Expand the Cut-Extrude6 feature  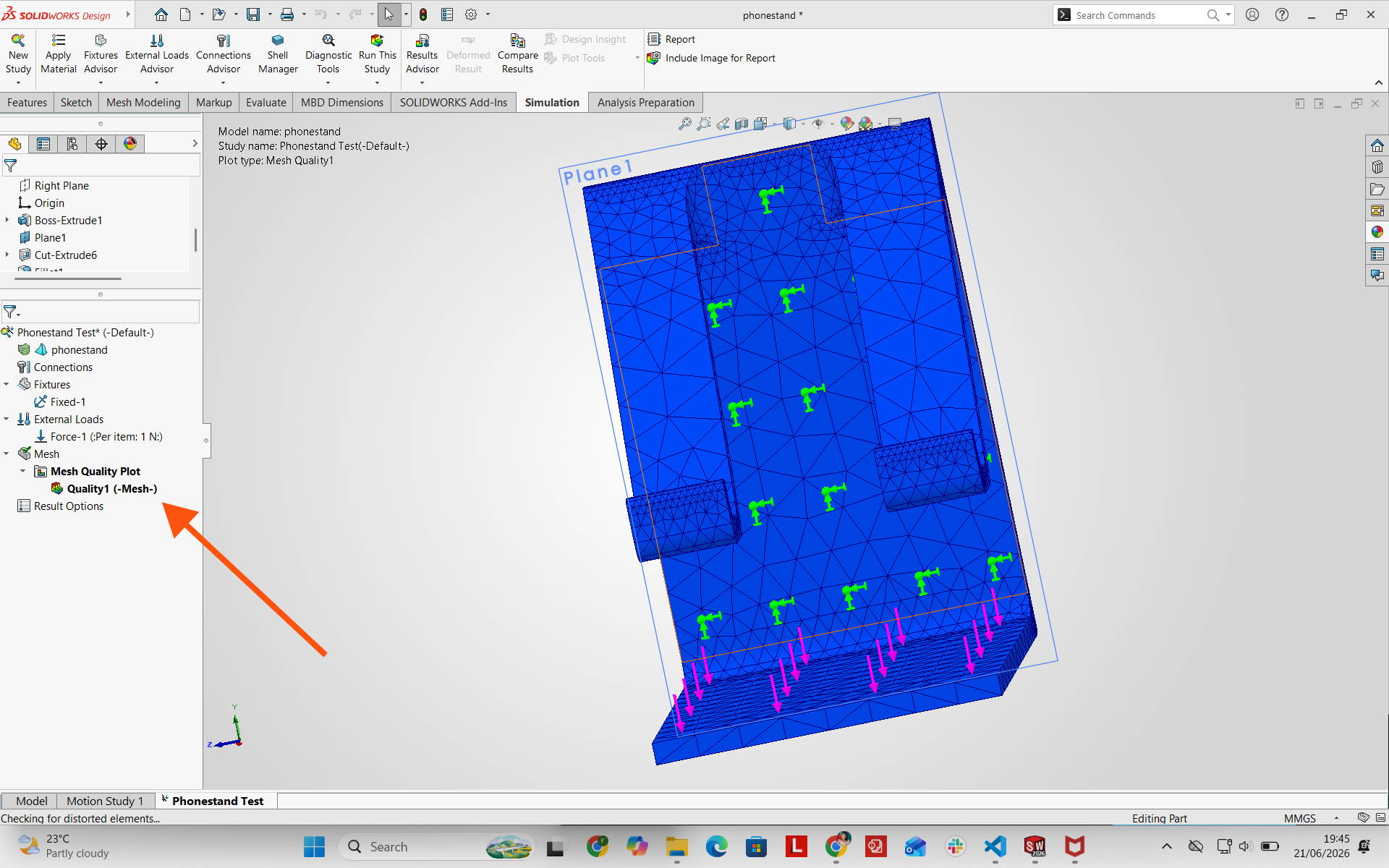click(7, 255)
